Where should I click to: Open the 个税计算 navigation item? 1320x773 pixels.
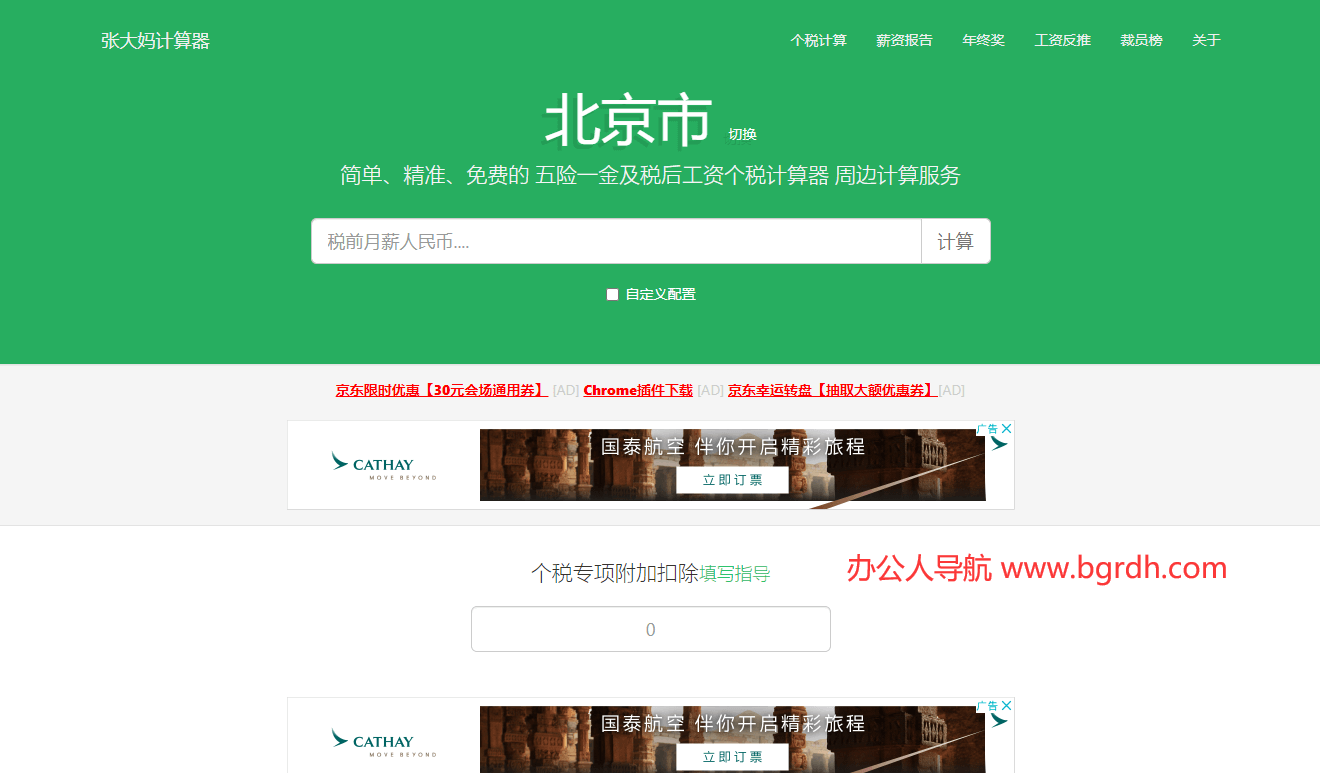coord(819,40)
